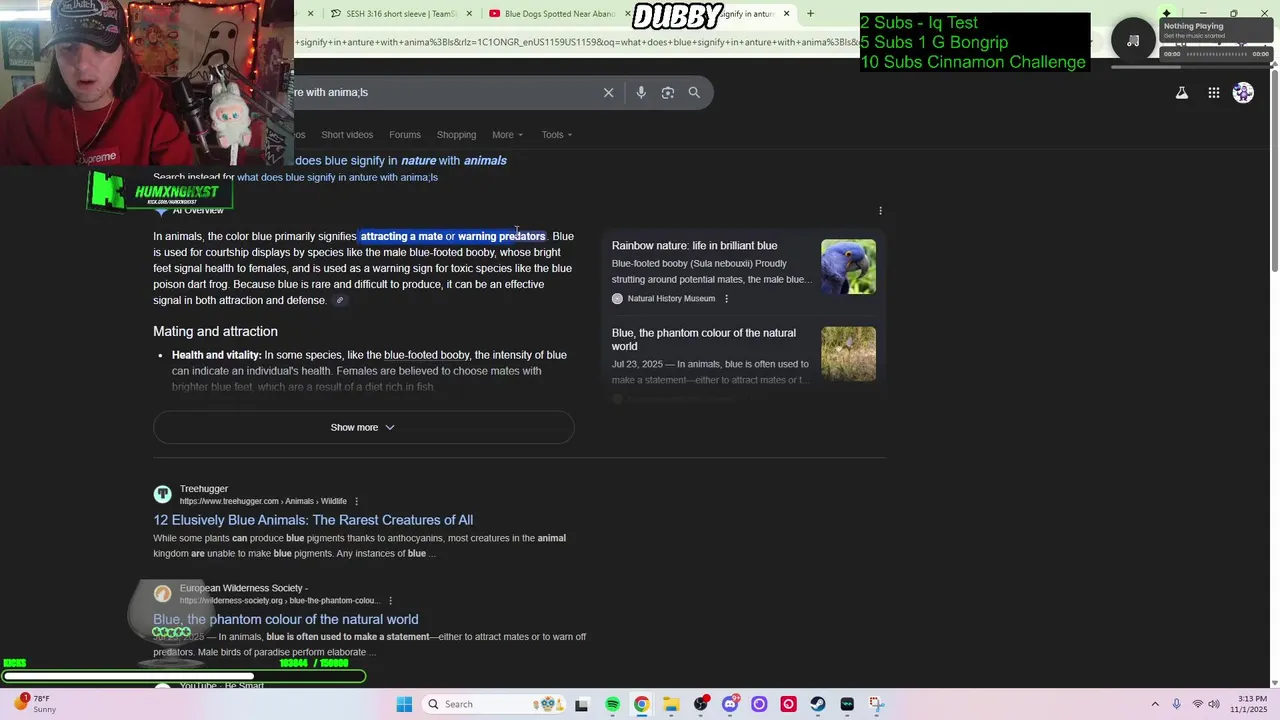The height and width of the screenshot is (720, 1280).
Task: Open OBS Studio taskbar icon
Action: click(700, 704)
